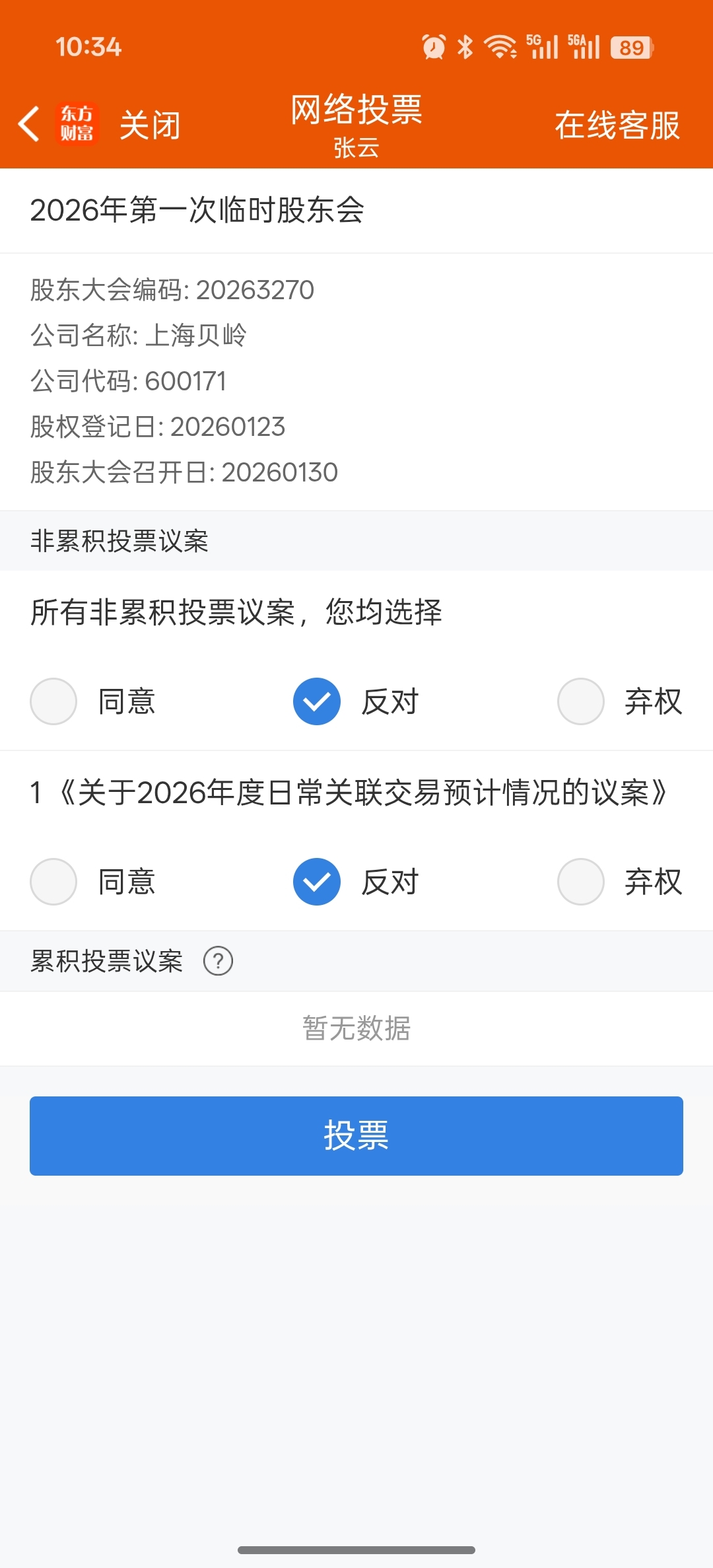
Task: Tap the bottom home gesture bar
Action: pyautogui.click(x=356, y=1550)
